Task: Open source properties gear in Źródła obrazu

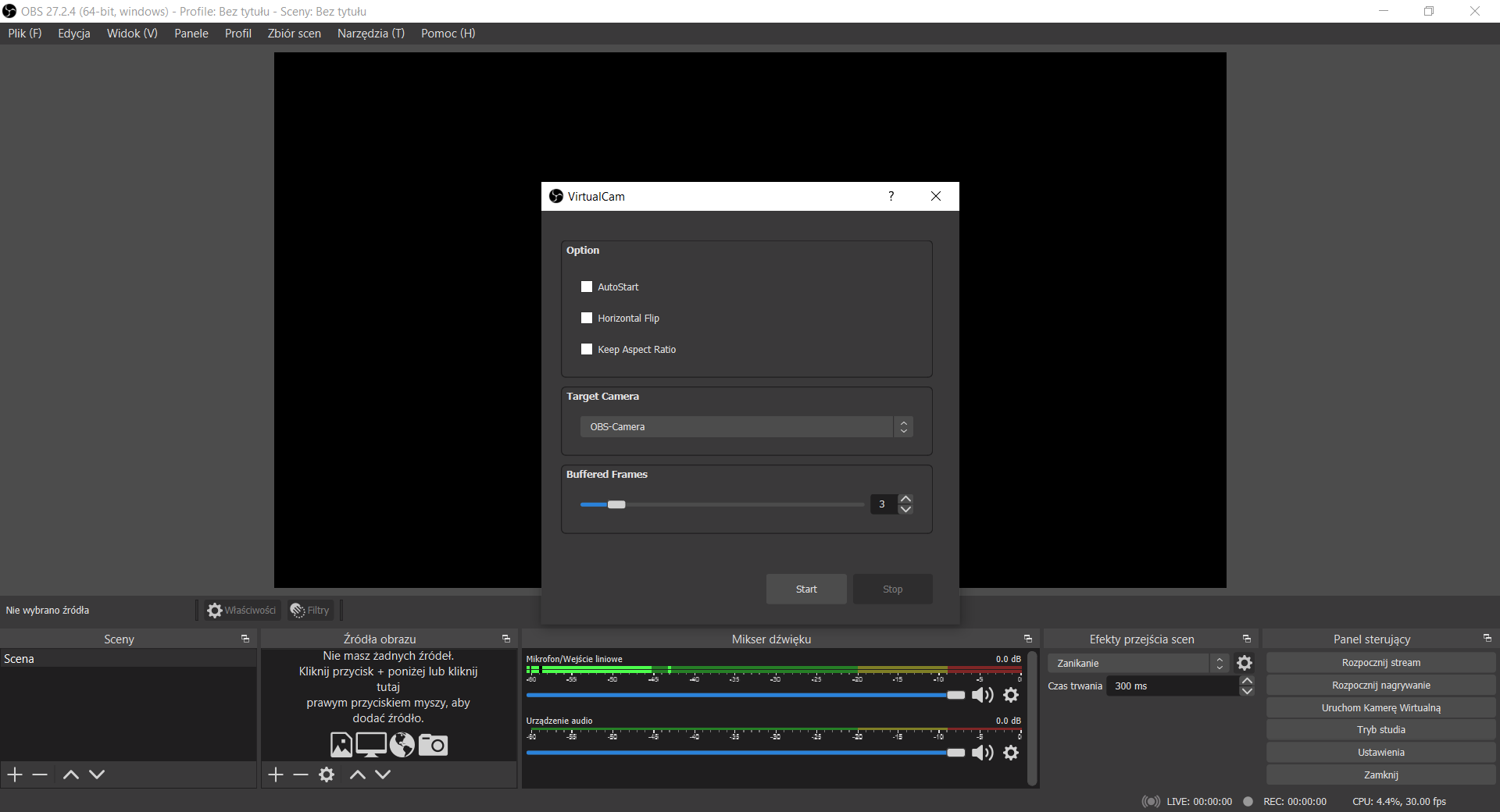Action: pos(327,775)
